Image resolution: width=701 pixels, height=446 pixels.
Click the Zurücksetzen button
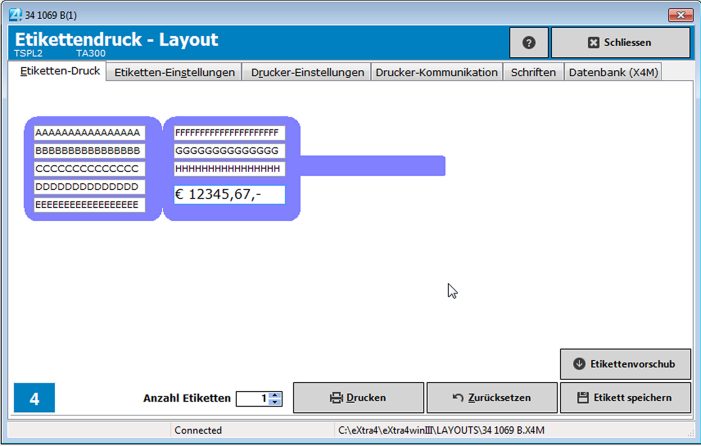point(492,397)
